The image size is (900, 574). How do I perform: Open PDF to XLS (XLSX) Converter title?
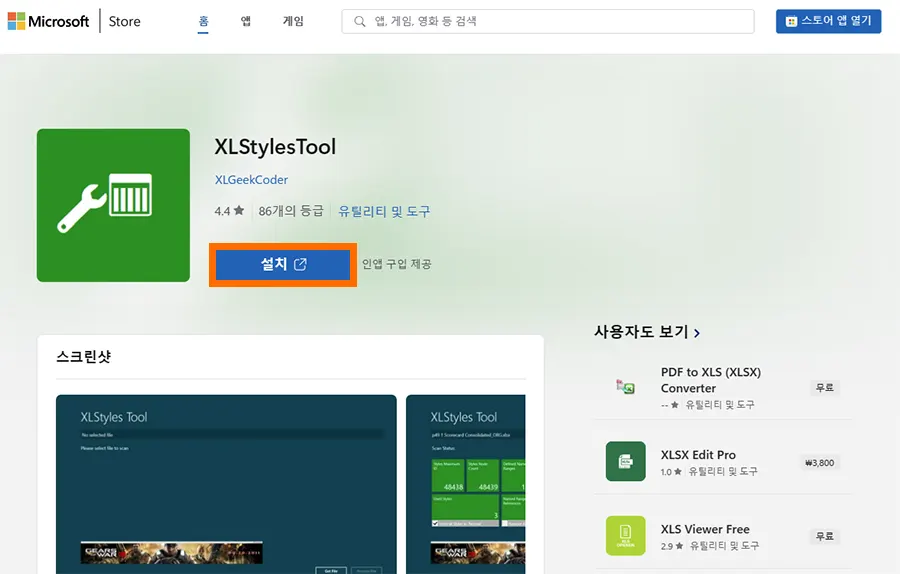(x=711, y=380)
